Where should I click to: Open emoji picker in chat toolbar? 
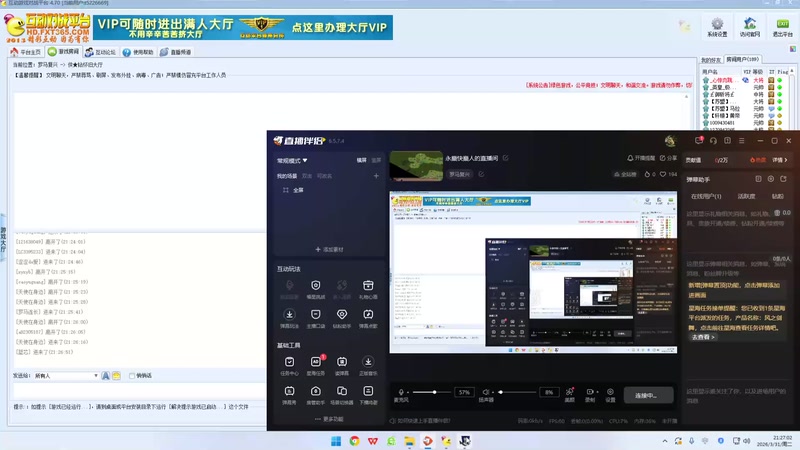116,376
